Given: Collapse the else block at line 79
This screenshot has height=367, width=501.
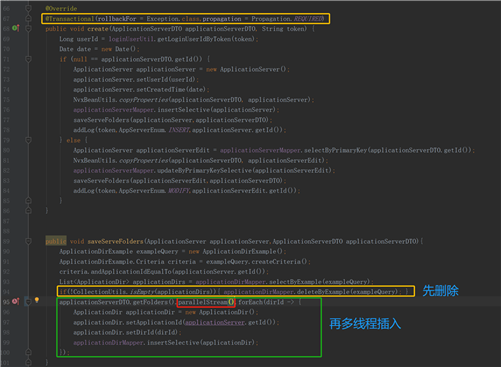Looking at the screenshot, I should tap(28, 140).
